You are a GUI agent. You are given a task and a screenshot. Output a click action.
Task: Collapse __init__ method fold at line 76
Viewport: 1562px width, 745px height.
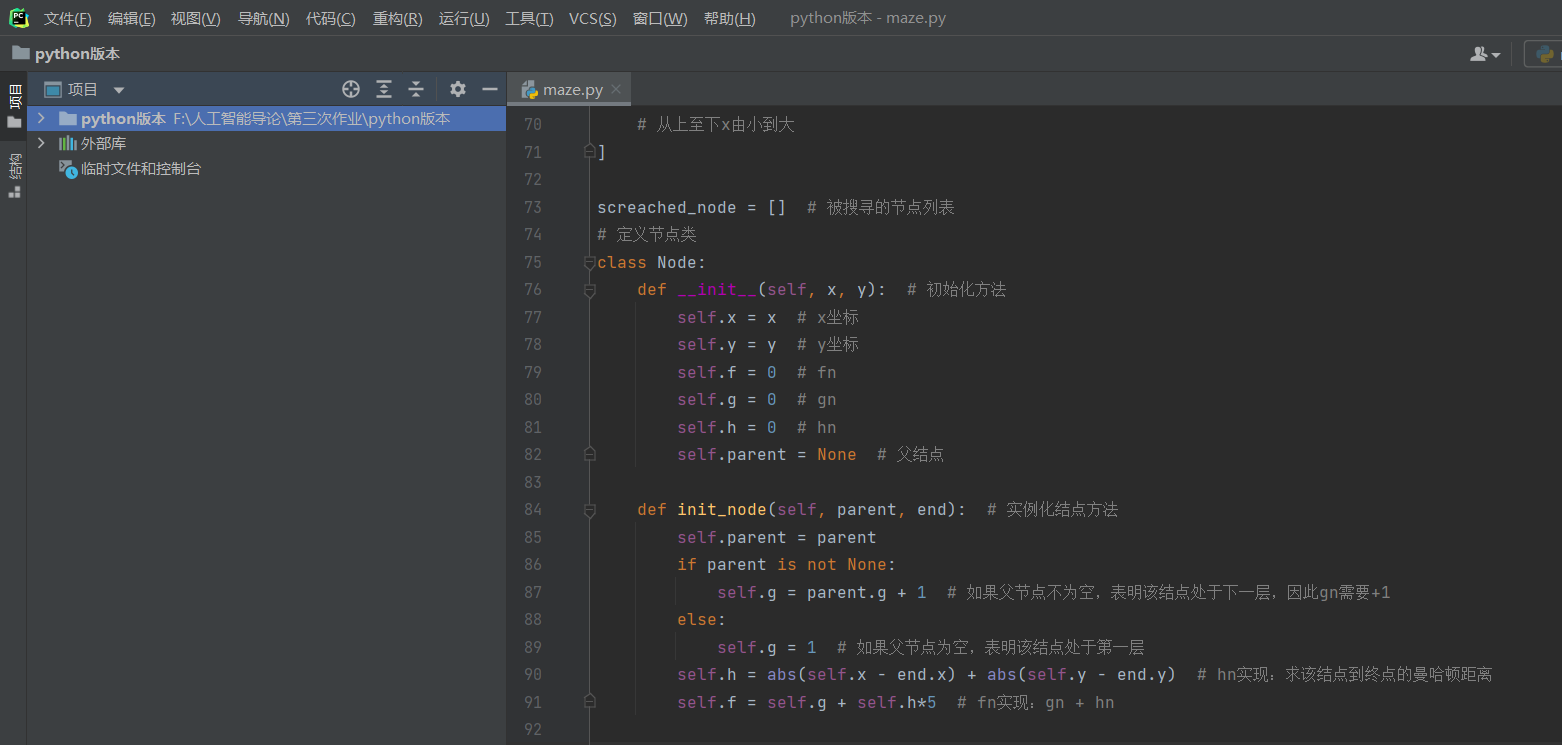coord(590,290)
